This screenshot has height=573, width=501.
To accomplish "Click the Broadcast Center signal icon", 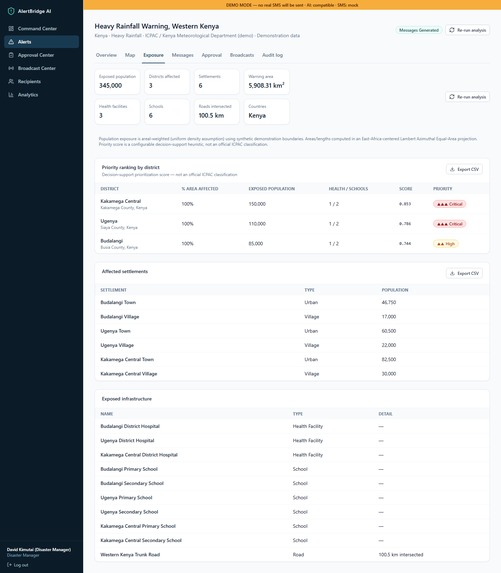I will 11,68.
